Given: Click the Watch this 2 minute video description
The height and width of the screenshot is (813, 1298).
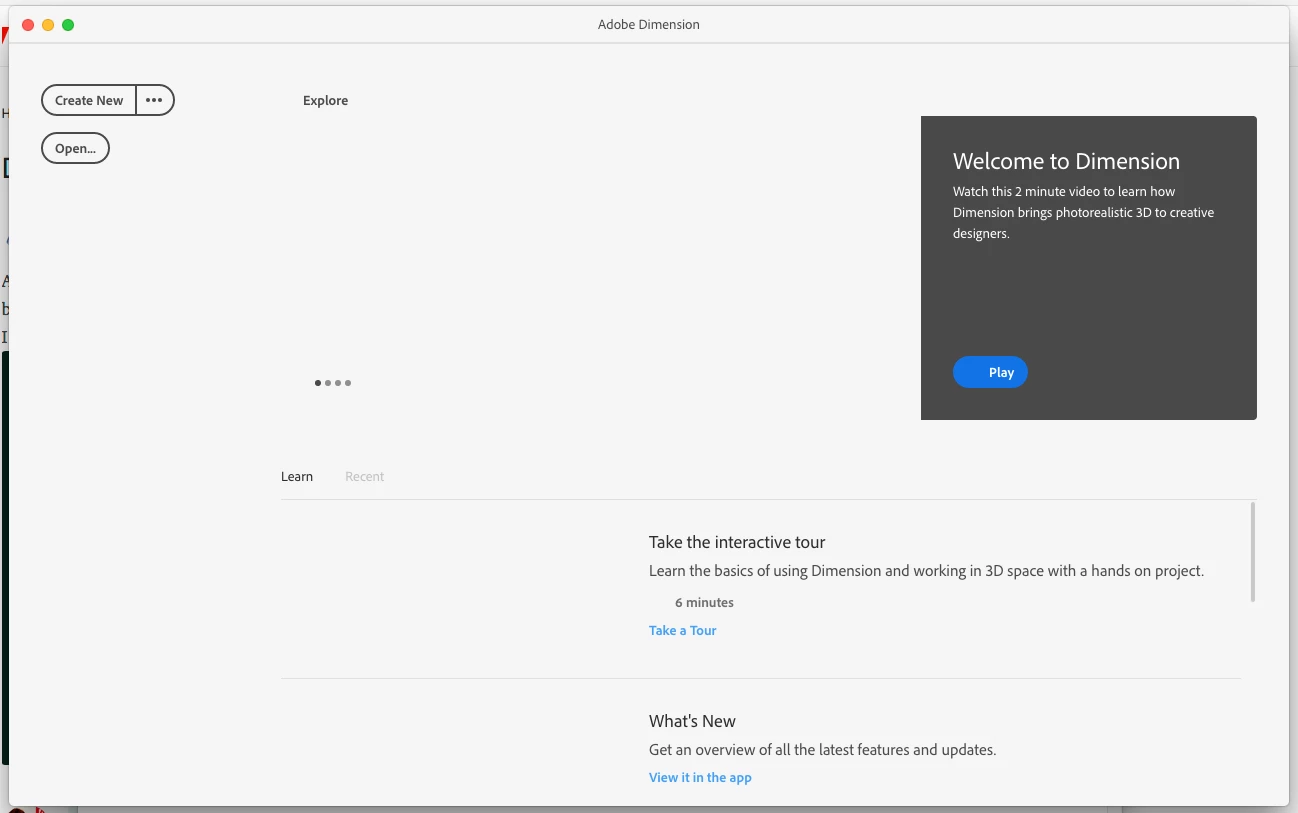Looking at the screenshot, I should [x=1083, y=212].
